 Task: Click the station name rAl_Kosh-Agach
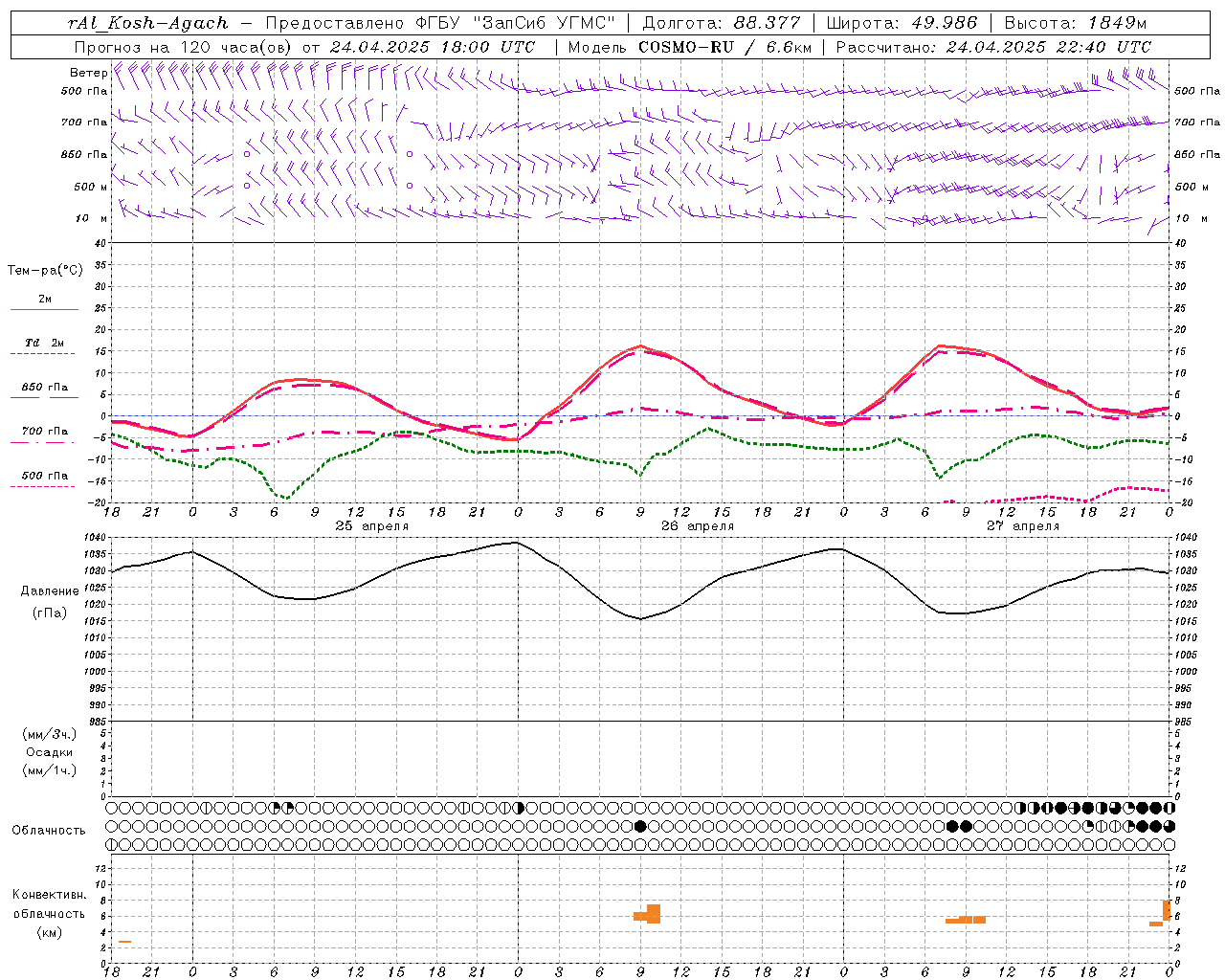pos(148,23)
